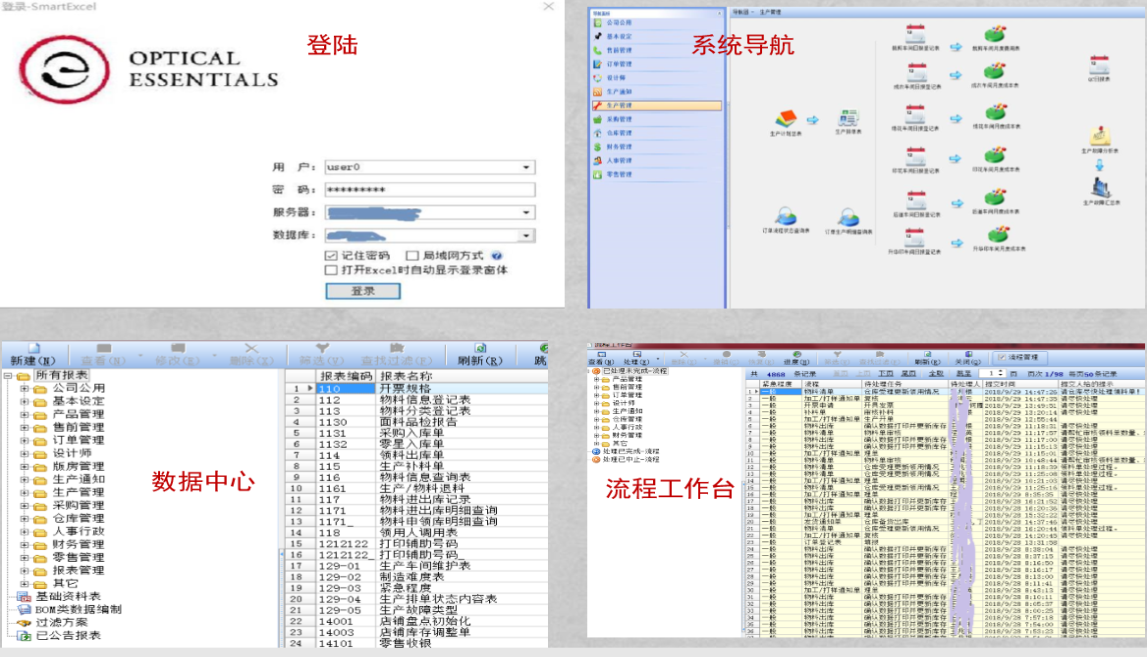This screenshot has height=657, width=1147.
Task: Click 新建(N) in the data center toolbar
Action: [33, 354]
